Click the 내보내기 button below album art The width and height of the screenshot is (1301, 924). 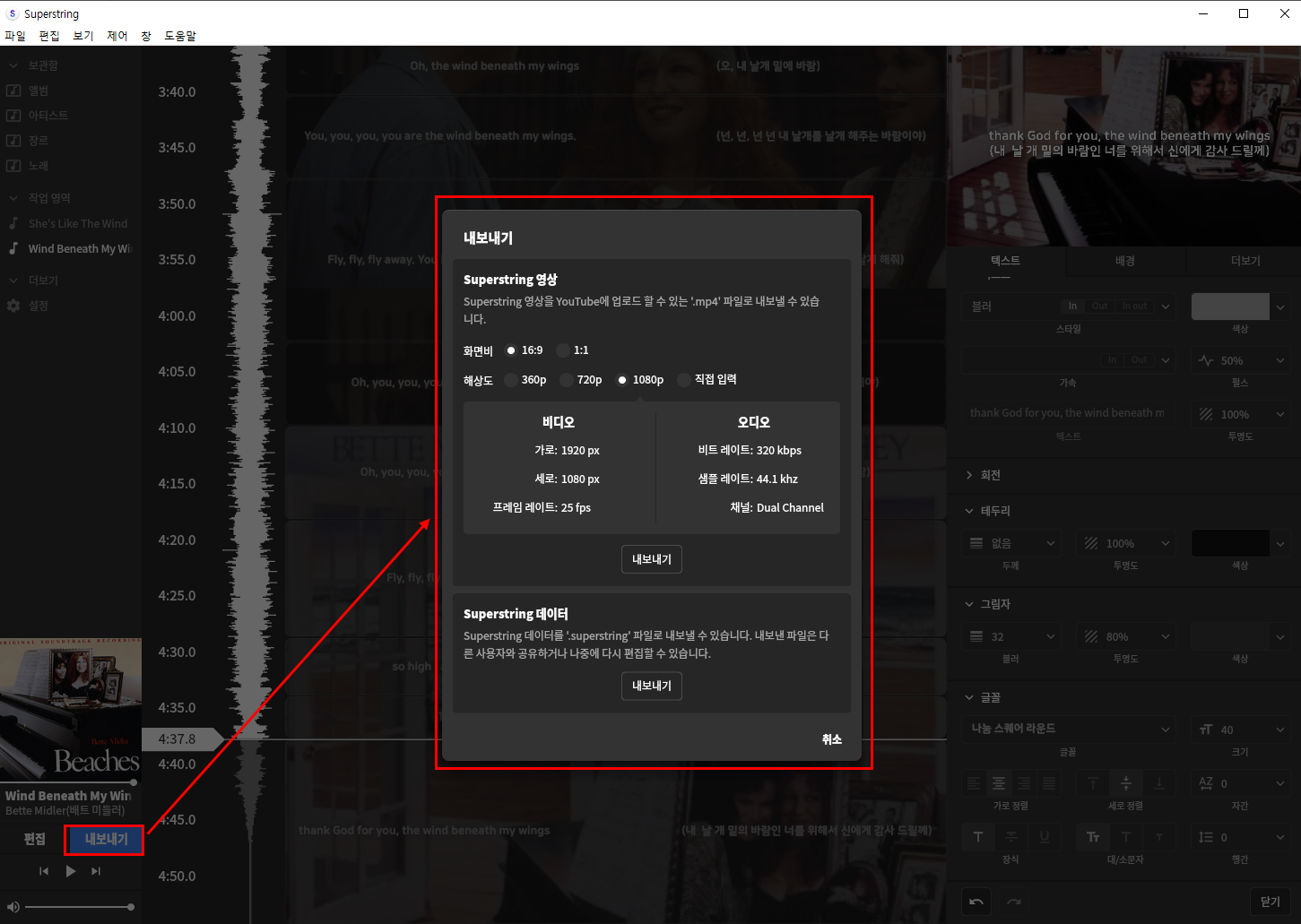coord(106,839)
